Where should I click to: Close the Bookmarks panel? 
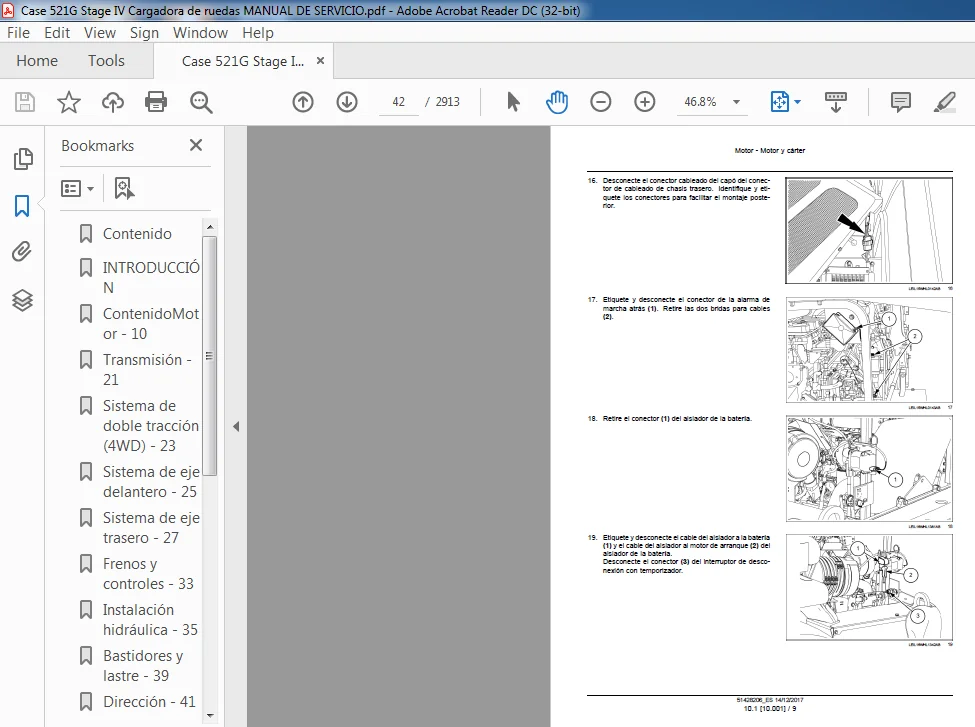[x=196, y=145]
